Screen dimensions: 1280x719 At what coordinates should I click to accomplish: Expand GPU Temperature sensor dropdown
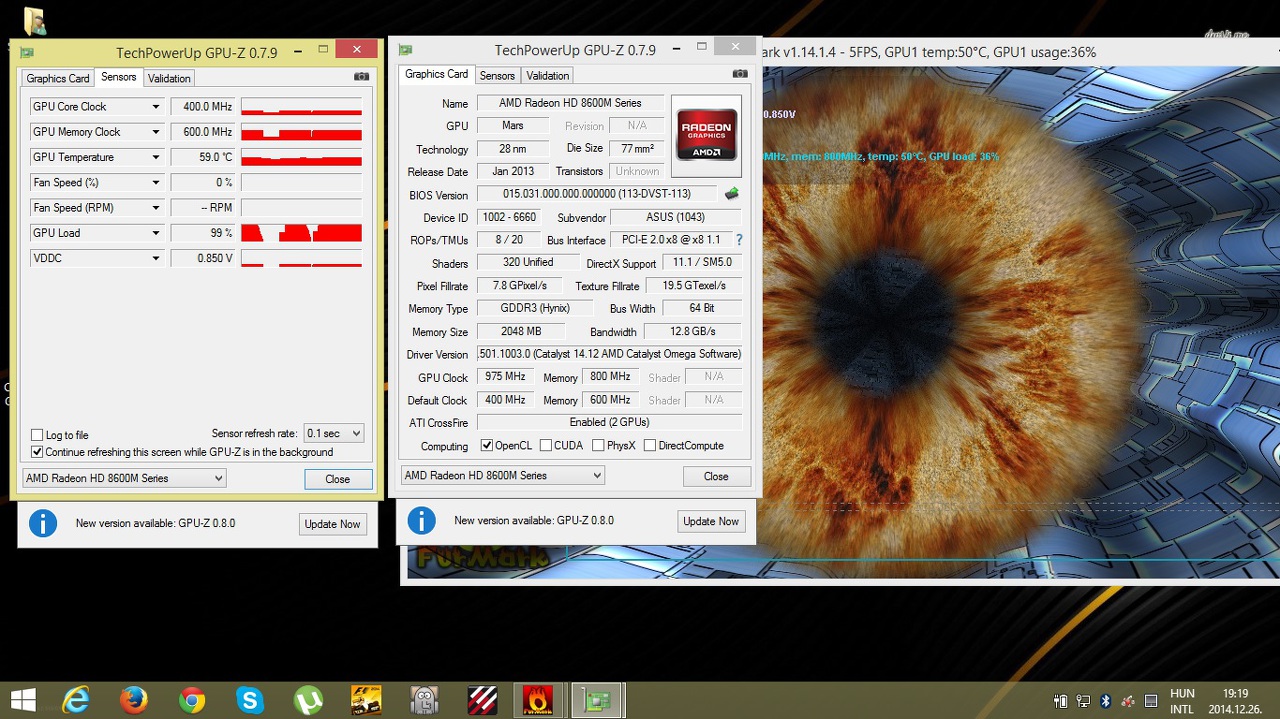click(155, 157)
